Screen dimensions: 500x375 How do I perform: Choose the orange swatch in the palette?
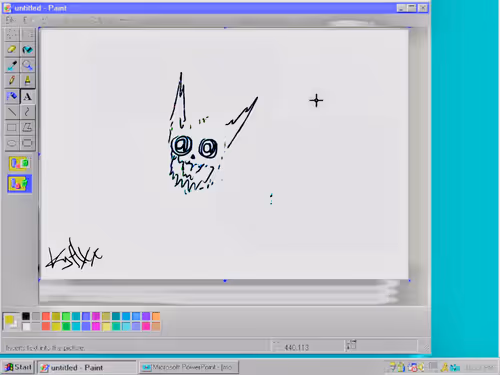tap(156, 316)
